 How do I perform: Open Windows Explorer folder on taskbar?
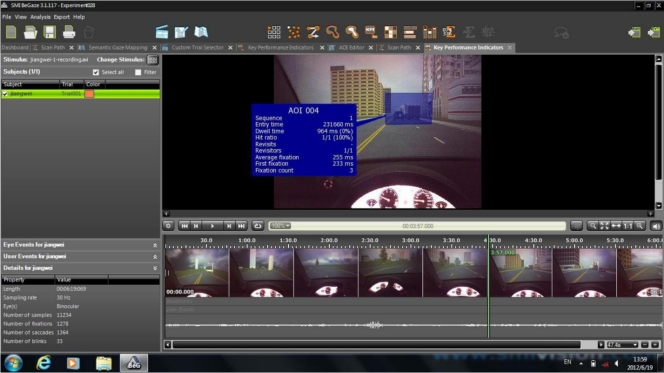click(x=103, y=363)
